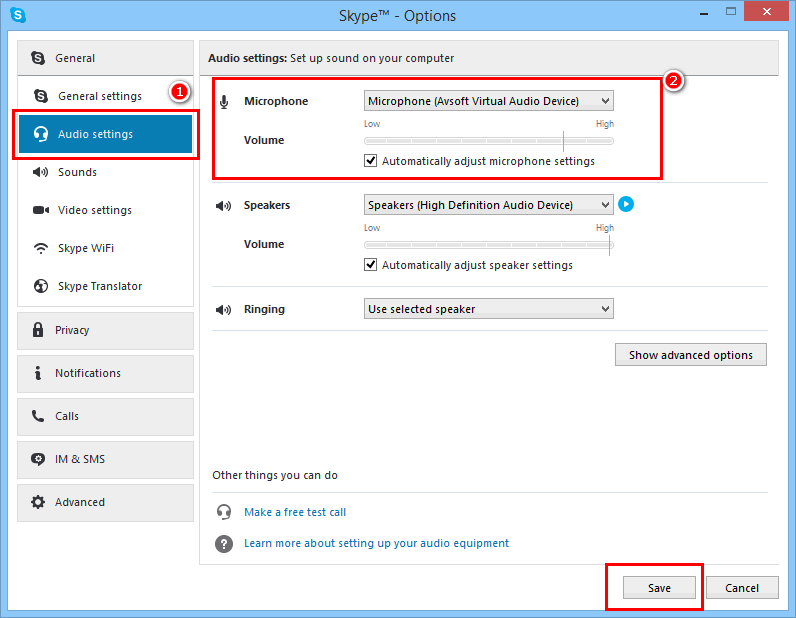The height and width of the screenshot is (618, 796).
Task: Click Show advanced options button
Action: [690, 354]
